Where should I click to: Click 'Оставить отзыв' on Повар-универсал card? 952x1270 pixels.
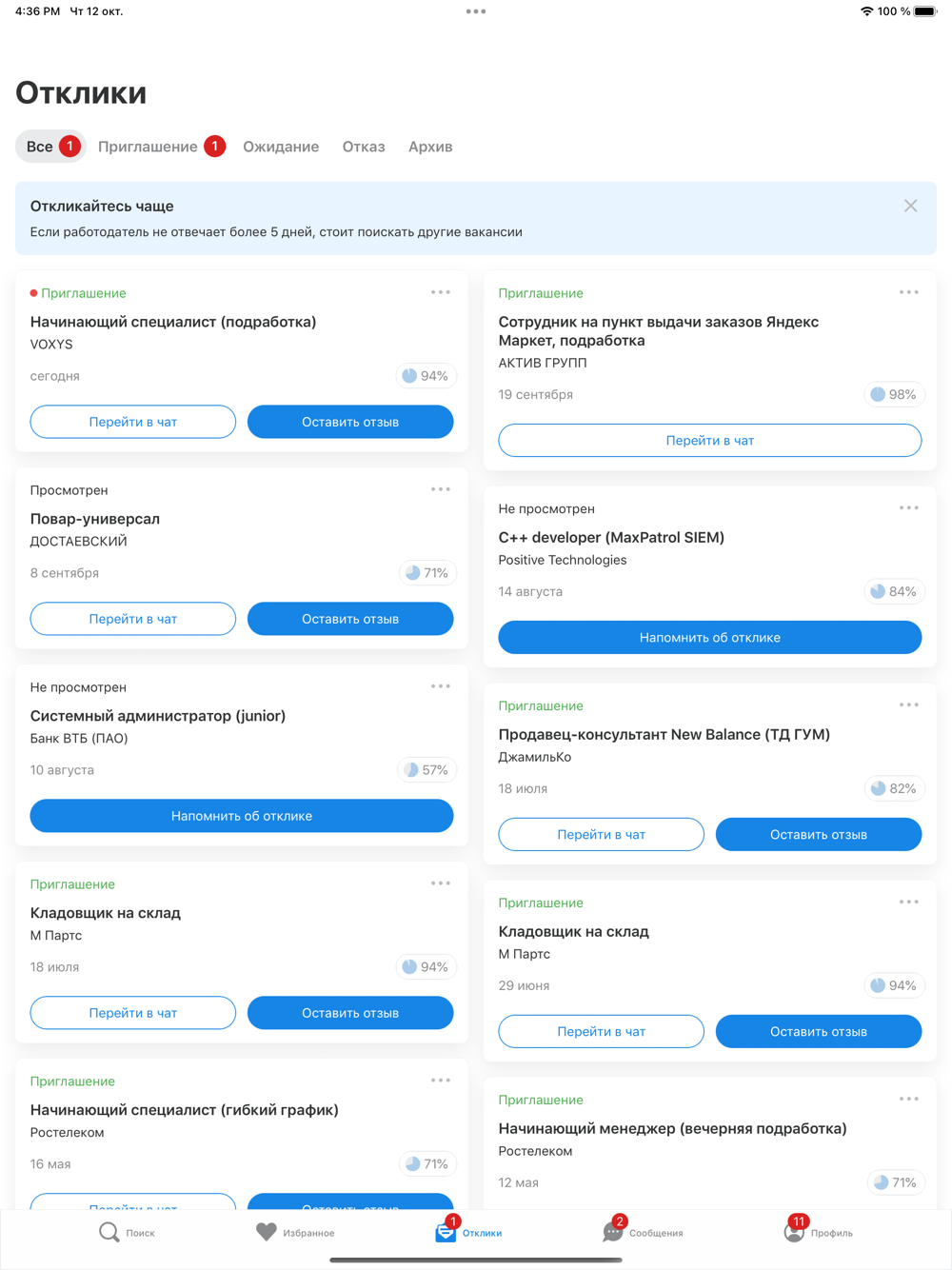point(350,619)
